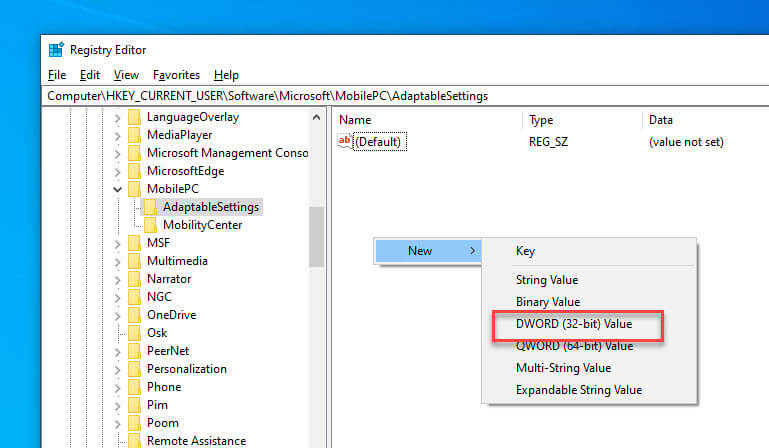Expand the Phone key
The width and height of the screenshot is (769, 448).
pyautogui.click(x=117, y=388)
